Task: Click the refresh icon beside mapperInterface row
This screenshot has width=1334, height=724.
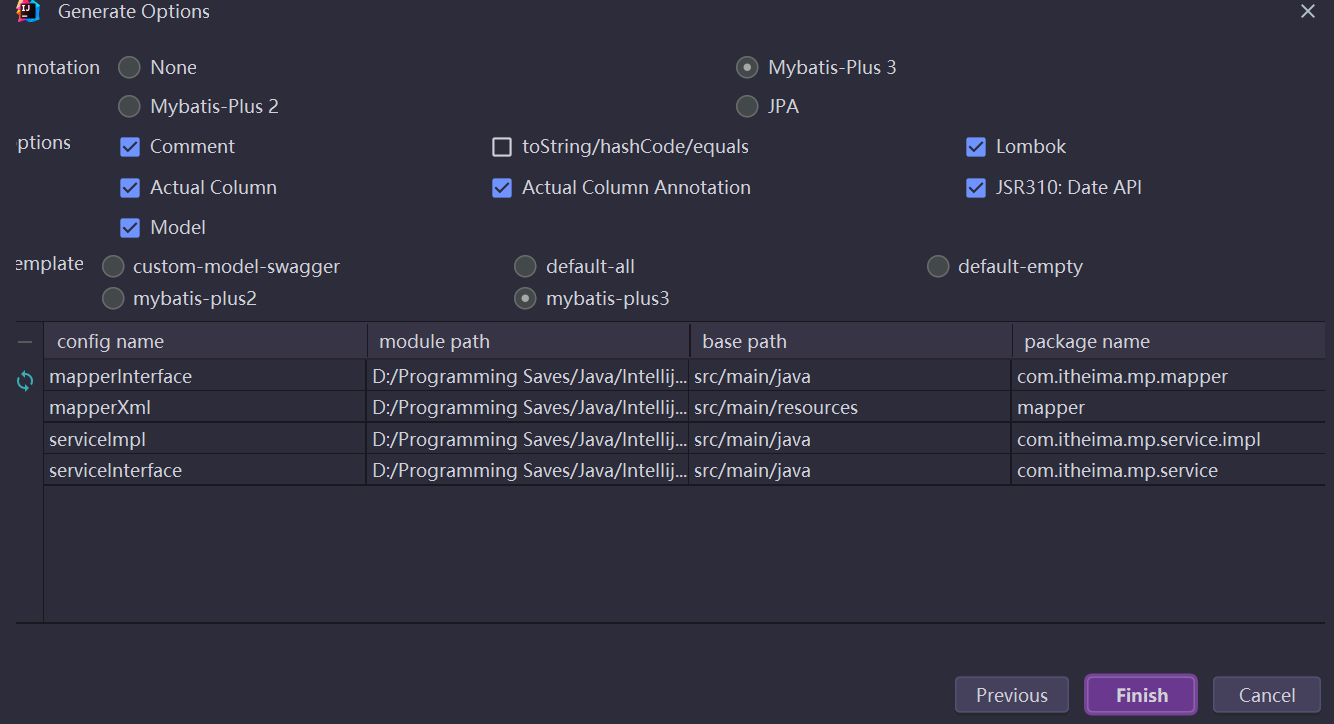Action: [x=25, y=380]
